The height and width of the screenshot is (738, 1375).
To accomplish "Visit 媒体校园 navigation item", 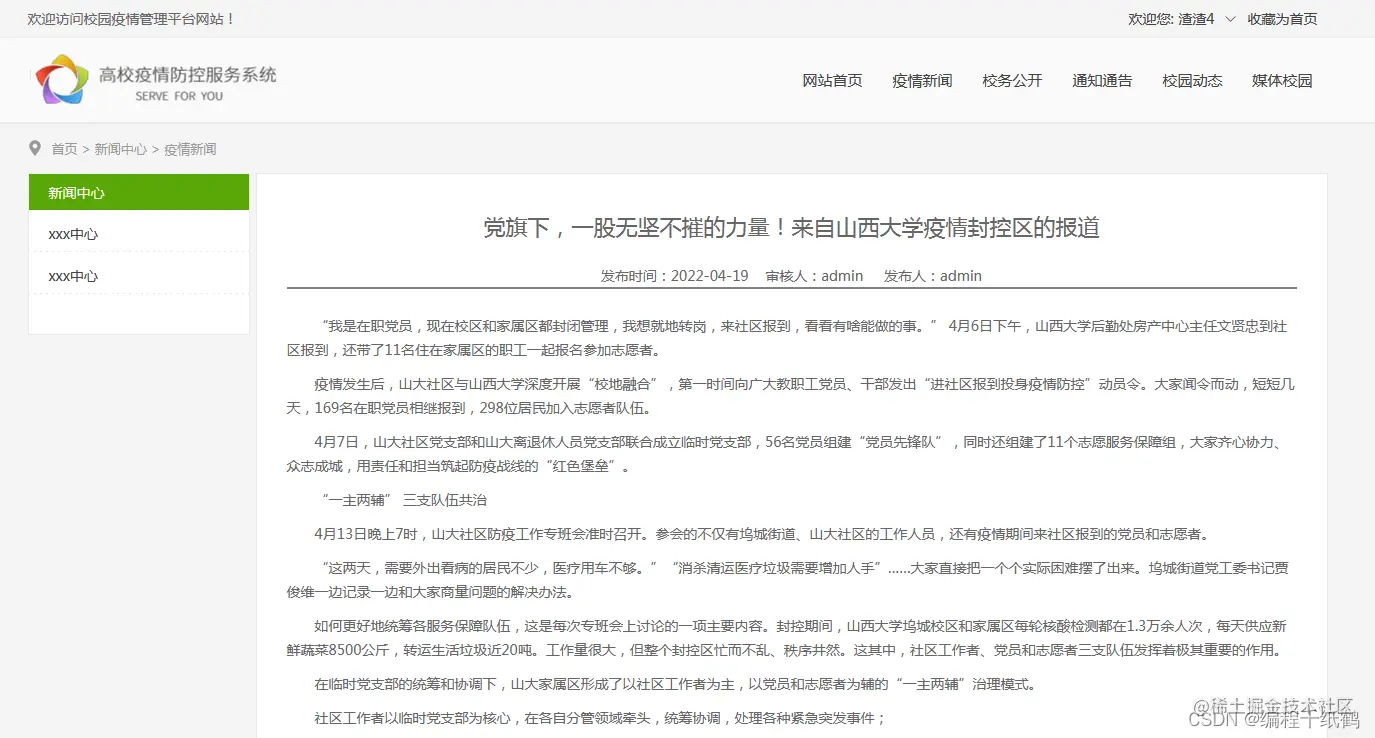I will pyautogui.click(x=1282, y=81).
